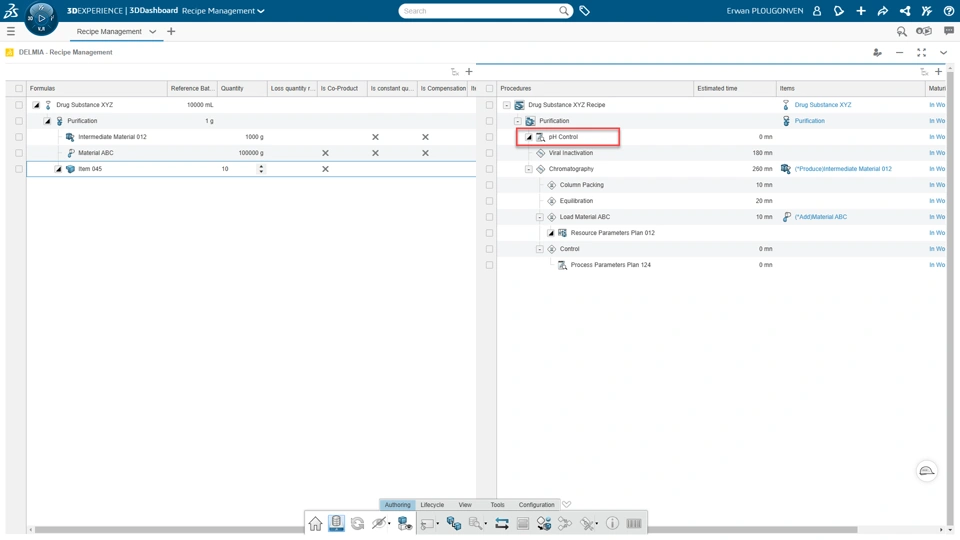Viewport: 960px width, 540px height.
Task: Open the hide-eye icon dropdown arrow
Action: pos(389,524)
